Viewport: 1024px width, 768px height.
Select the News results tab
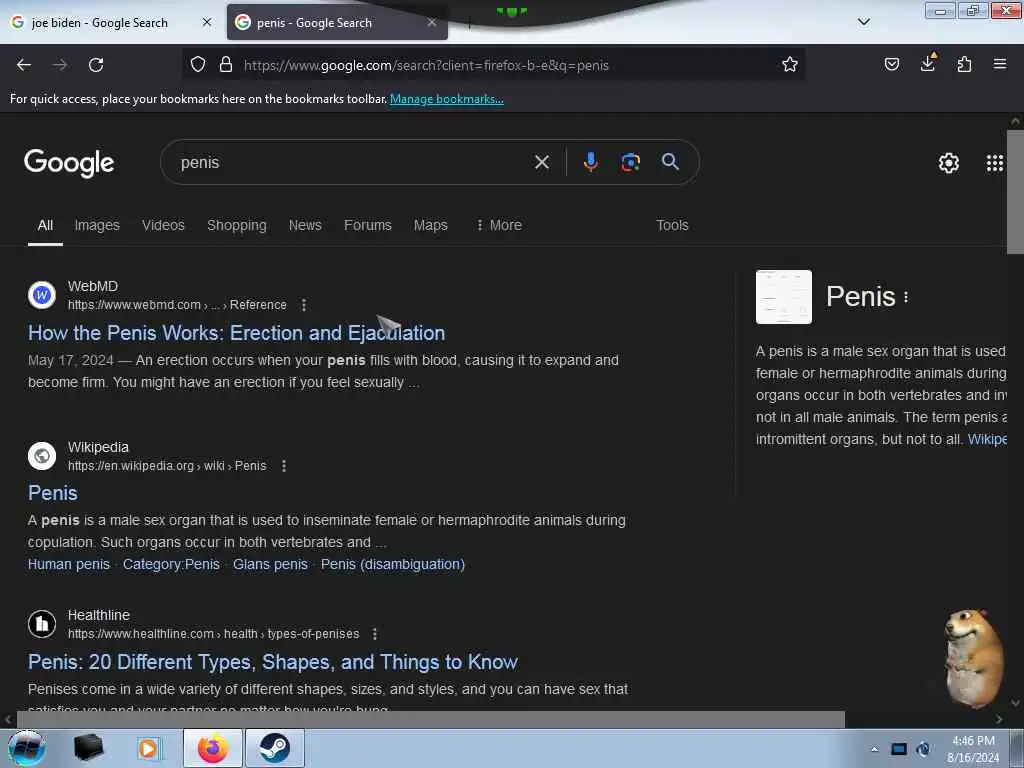pos(305,225)
